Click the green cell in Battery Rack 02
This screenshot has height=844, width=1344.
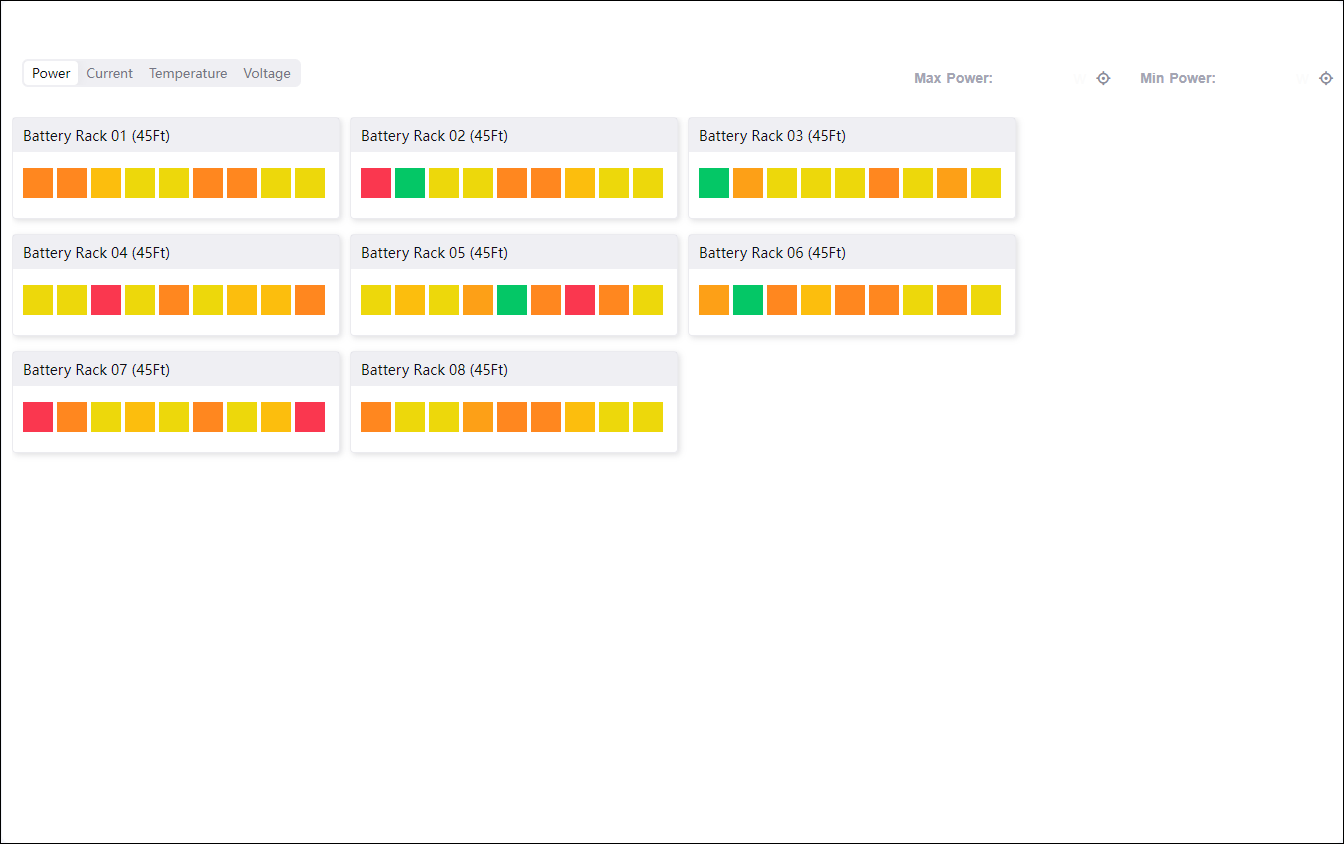point(410,183)
